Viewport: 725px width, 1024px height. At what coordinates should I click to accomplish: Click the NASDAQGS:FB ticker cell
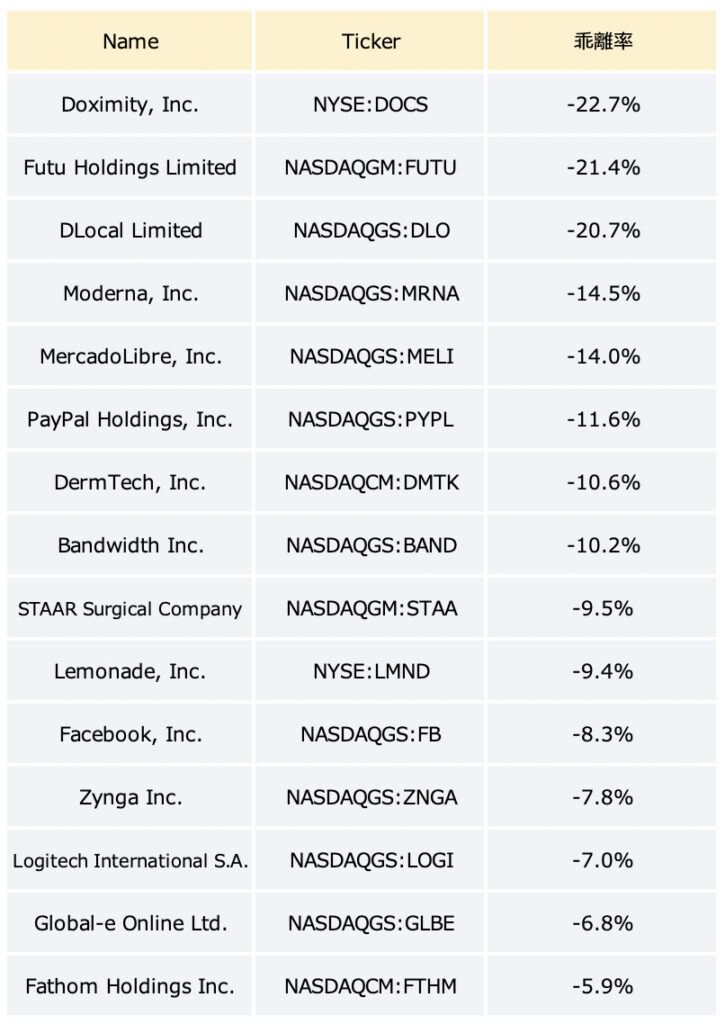click(370, 734)
